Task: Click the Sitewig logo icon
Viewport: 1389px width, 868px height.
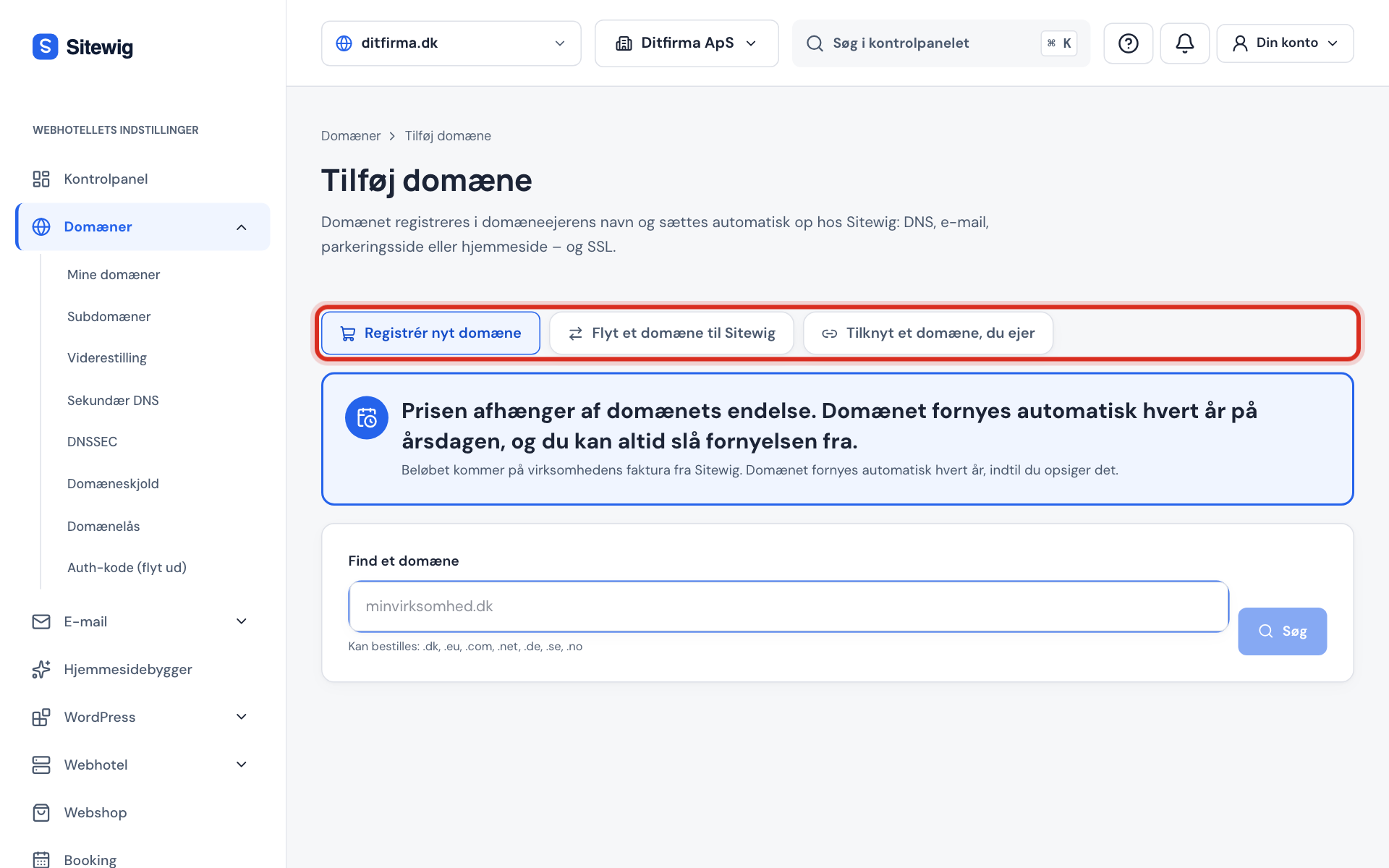Action: tap(45, 47)
